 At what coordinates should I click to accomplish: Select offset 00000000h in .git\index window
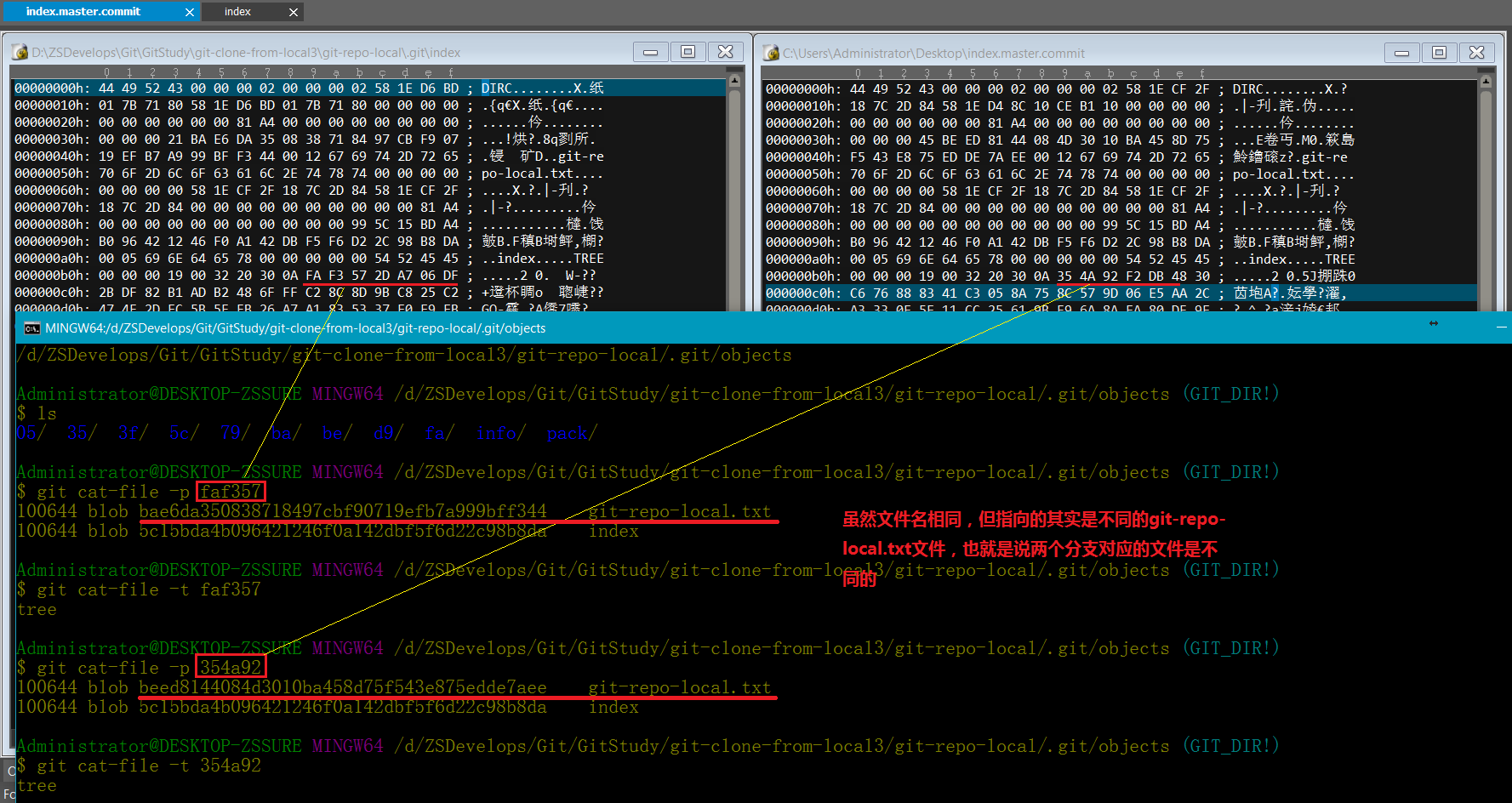[x=51, y=88]
